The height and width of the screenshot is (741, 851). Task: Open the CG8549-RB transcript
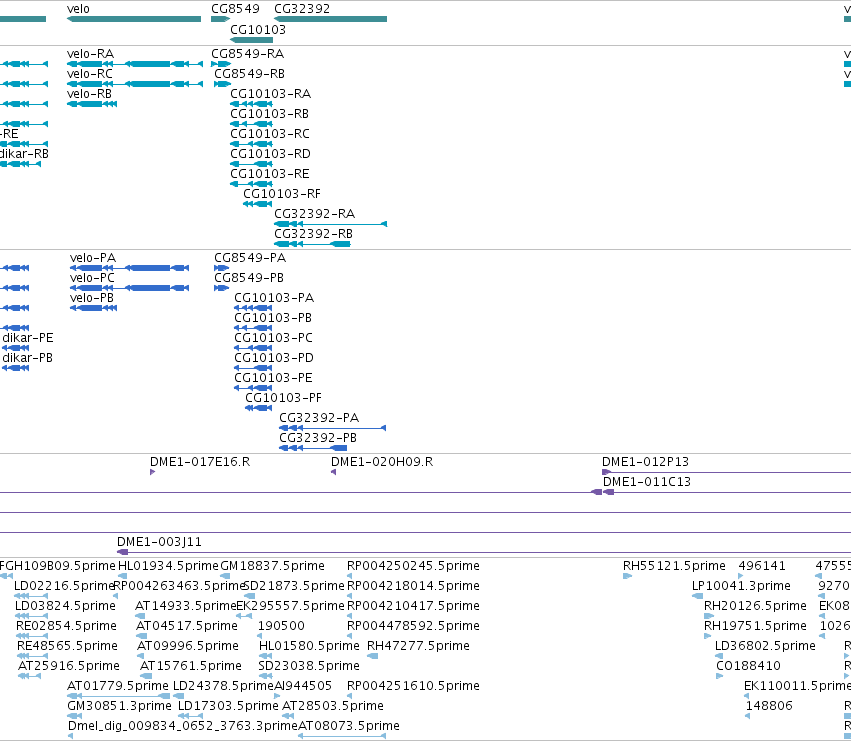click(223, 84)
